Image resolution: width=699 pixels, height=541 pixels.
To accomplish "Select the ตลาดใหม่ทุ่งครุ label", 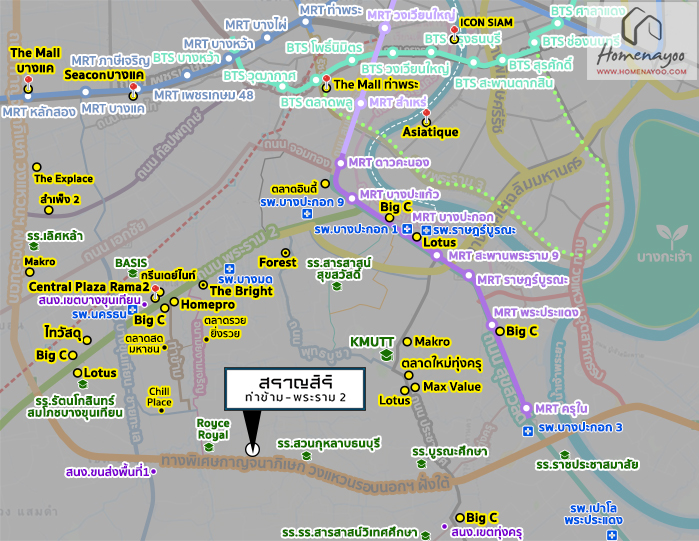I will [441, 364].
